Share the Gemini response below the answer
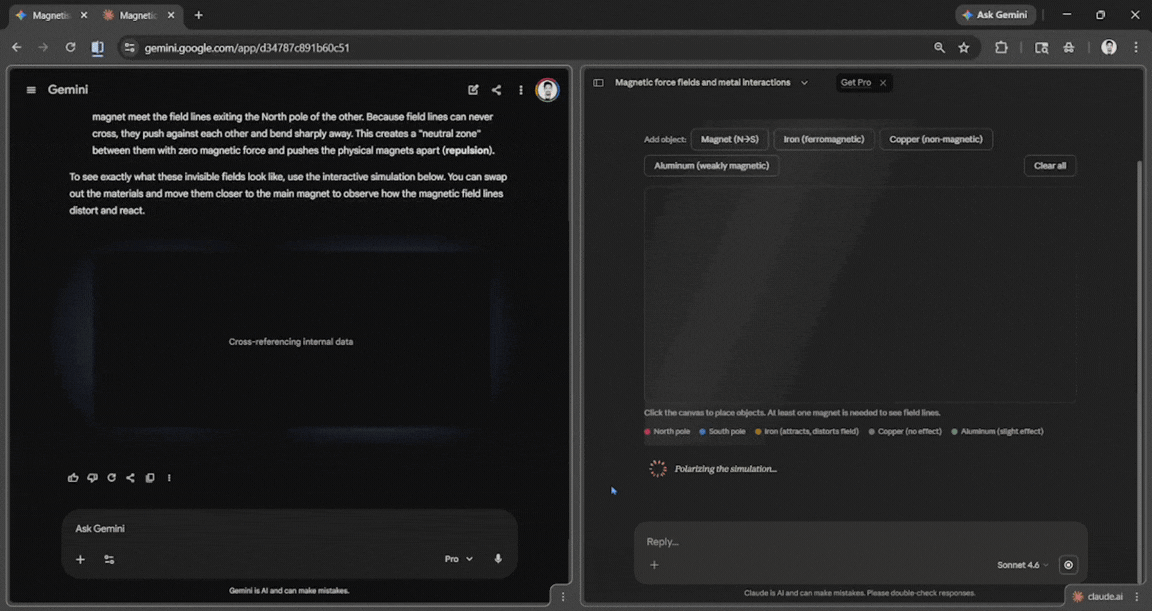Image resolution: width=1152 pixels, height=611 pixels. click(130, 477)
